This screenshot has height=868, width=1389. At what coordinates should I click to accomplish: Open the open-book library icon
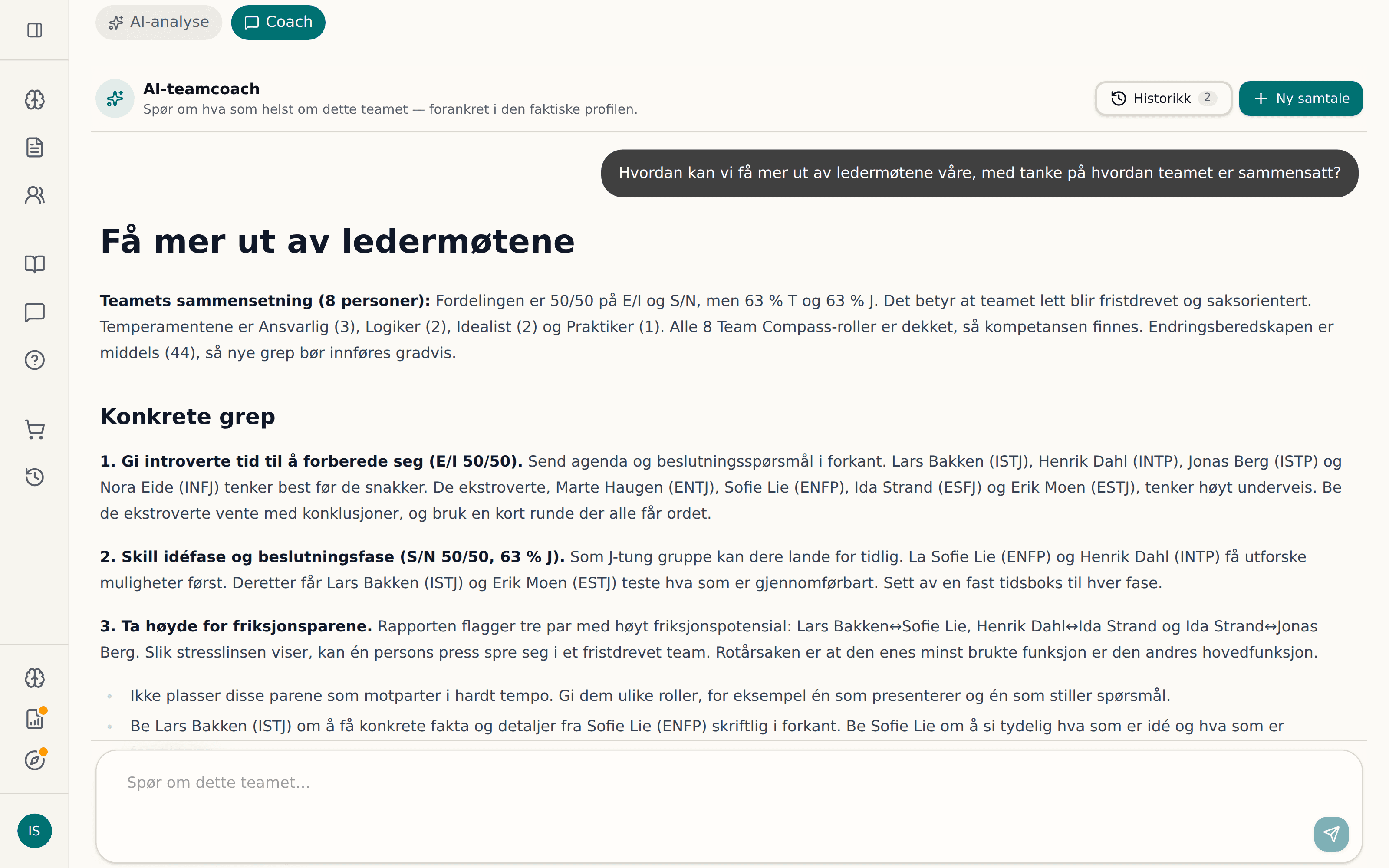[x=34, y=264]
